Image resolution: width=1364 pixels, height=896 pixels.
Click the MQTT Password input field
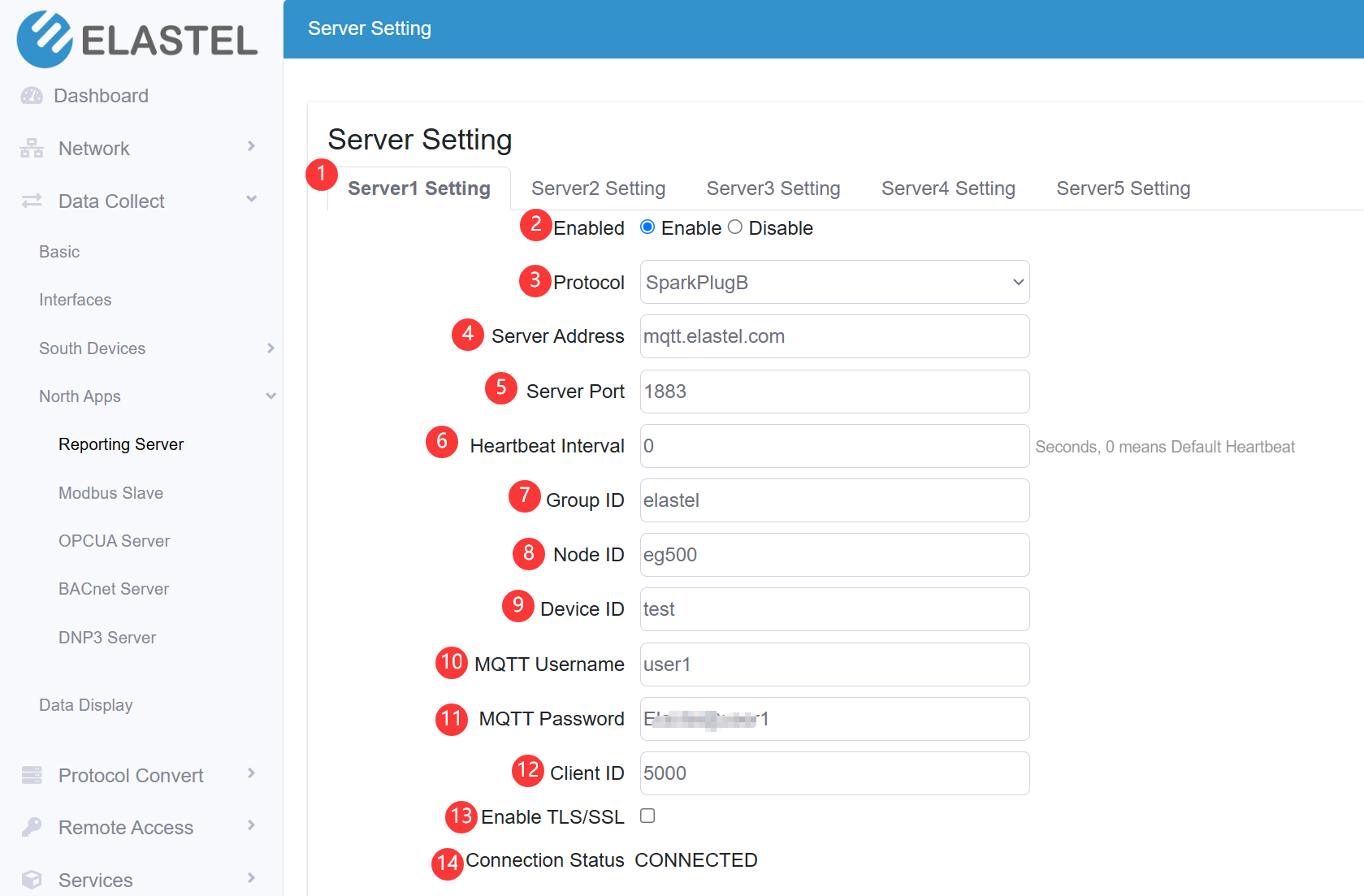coord(834,719)
